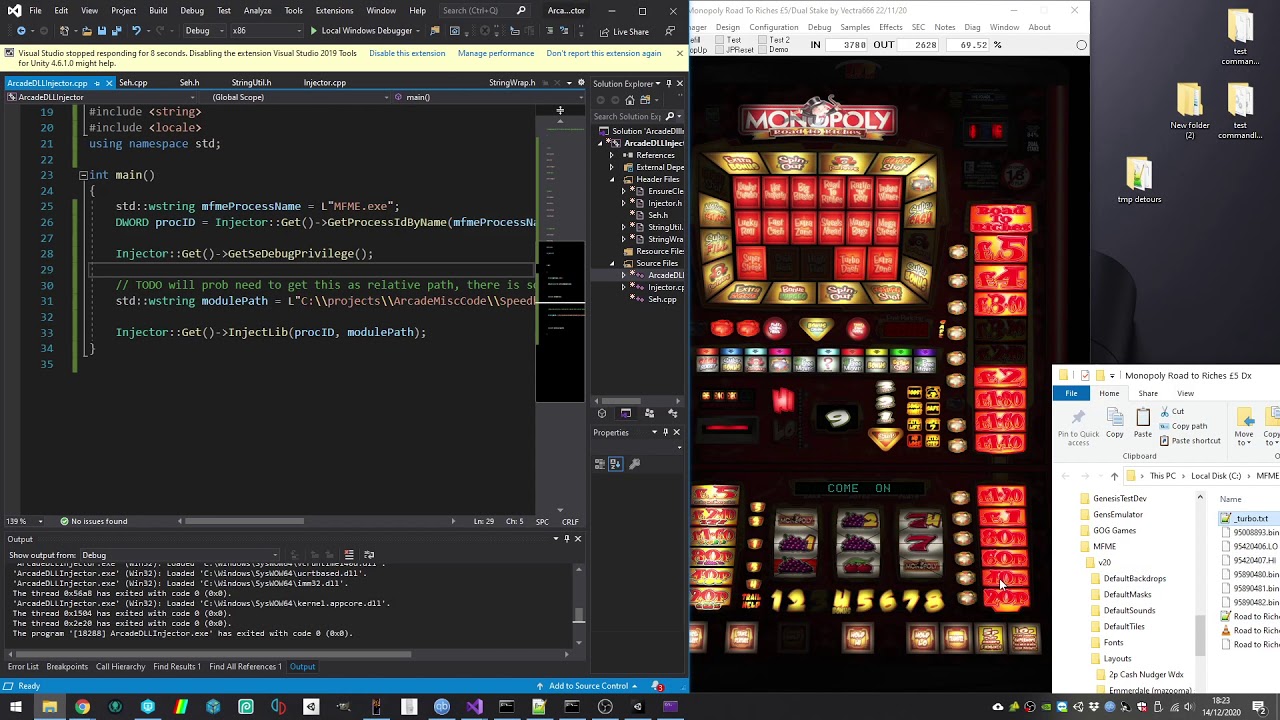Open the Extensions menu in Visual Studio
Image resolution: width=1280 pixels, height=720 pixels.
pos(334,10)
